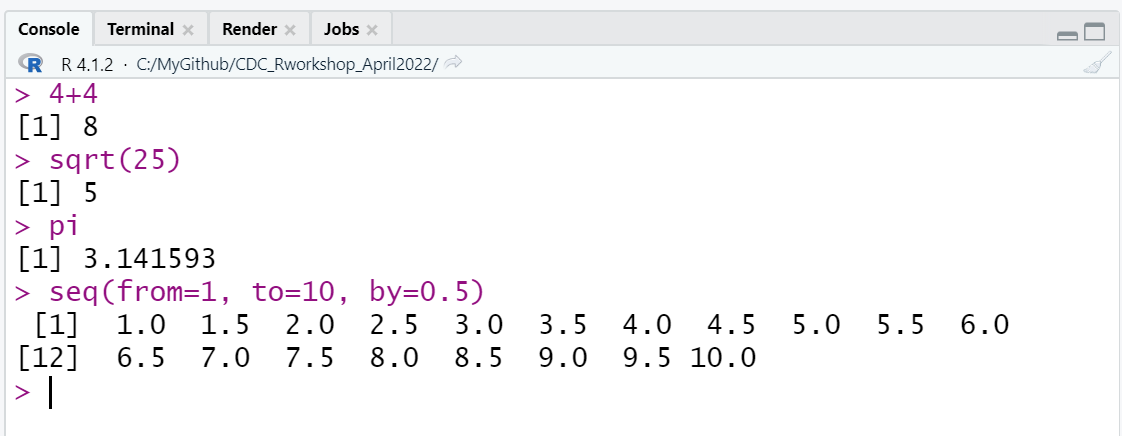Screen dimensions: 1122x436
Task: Click the sqrt(25) command line
Action: [97, 160]
